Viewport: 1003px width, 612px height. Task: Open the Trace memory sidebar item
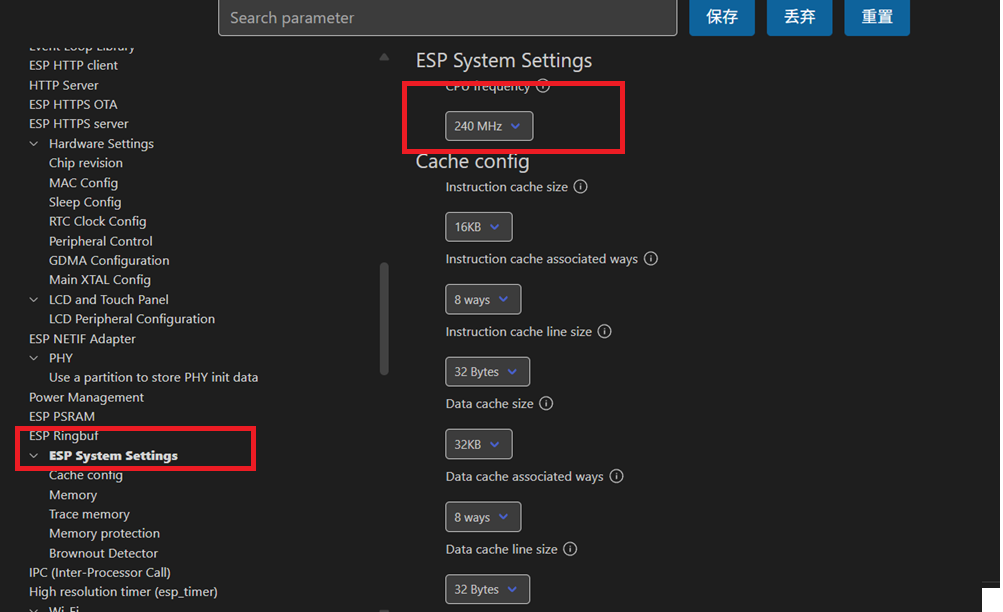[x=89, y=514]
